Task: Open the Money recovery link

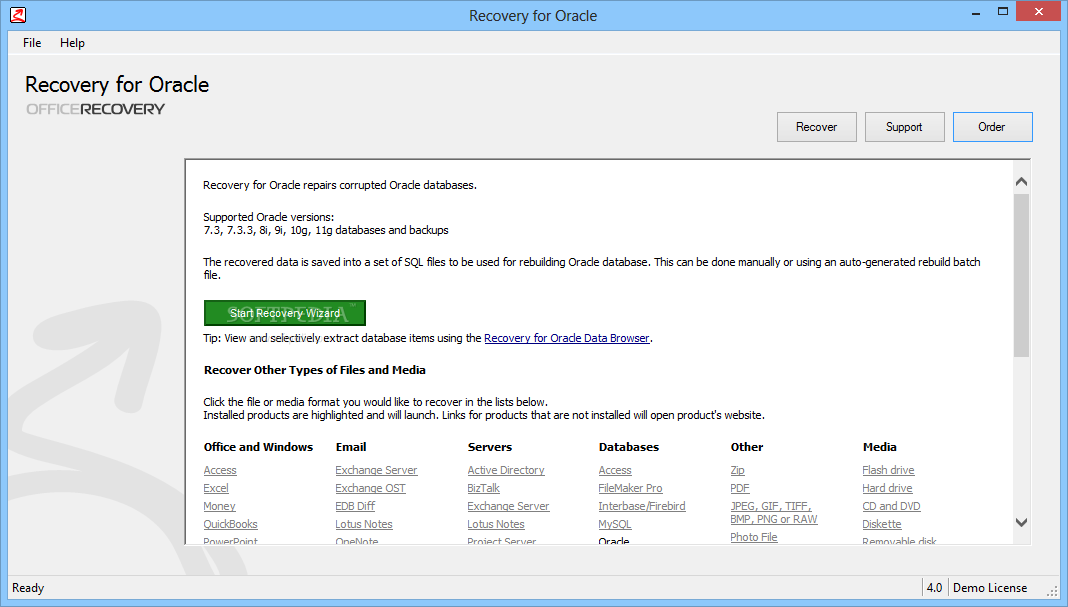Action: 219,506
